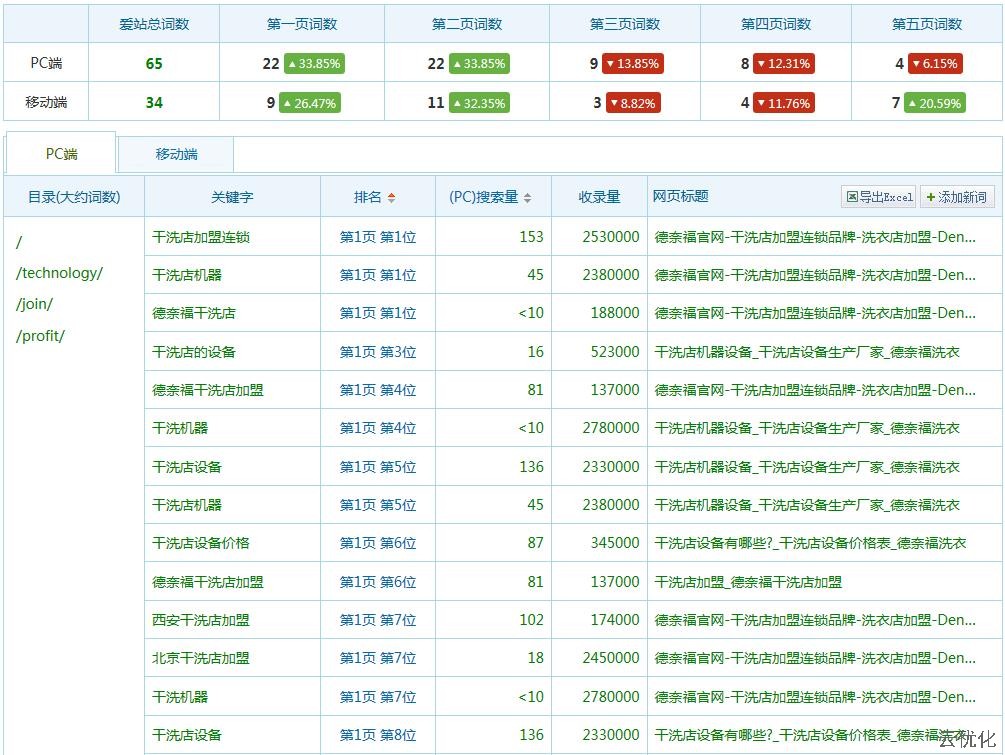Viewport: 1005px width, 755px height.
Task: Click keyword 干洗店的设备
Action: pyautogui.click(x=194, y=352)
